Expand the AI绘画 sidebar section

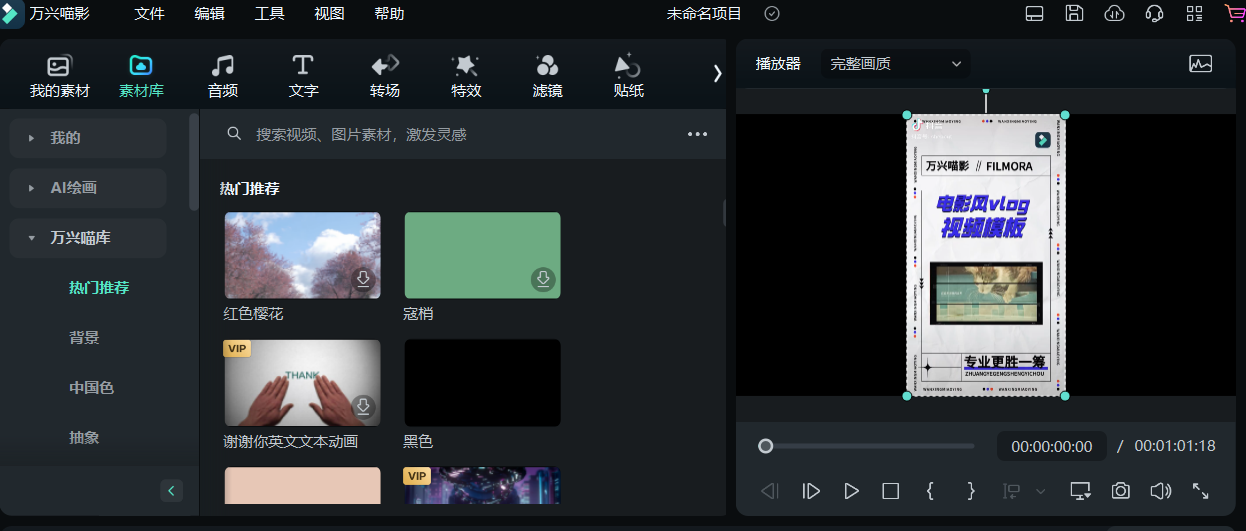coord(88,188)
